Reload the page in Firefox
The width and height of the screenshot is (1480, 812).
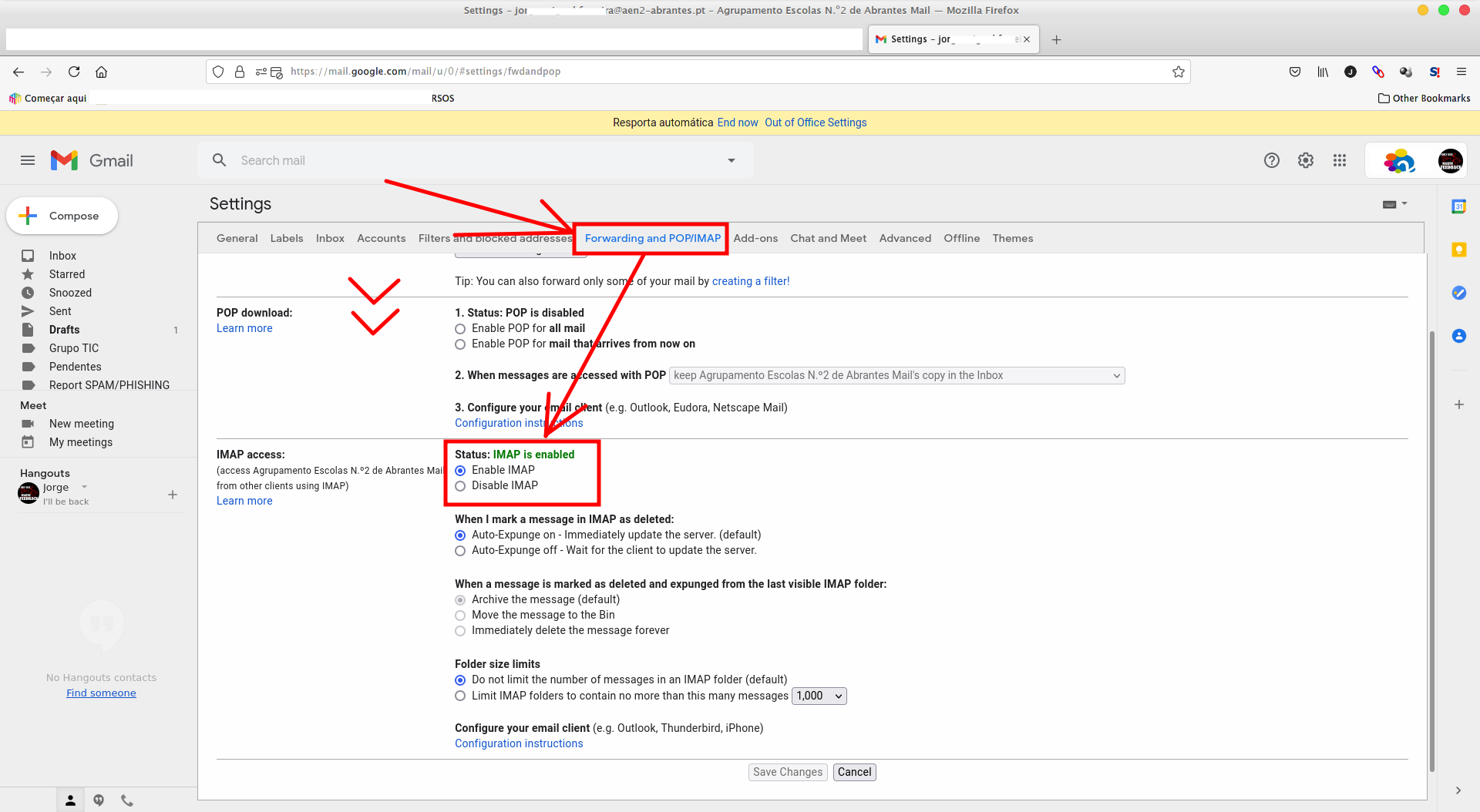(x=74, y=72)
